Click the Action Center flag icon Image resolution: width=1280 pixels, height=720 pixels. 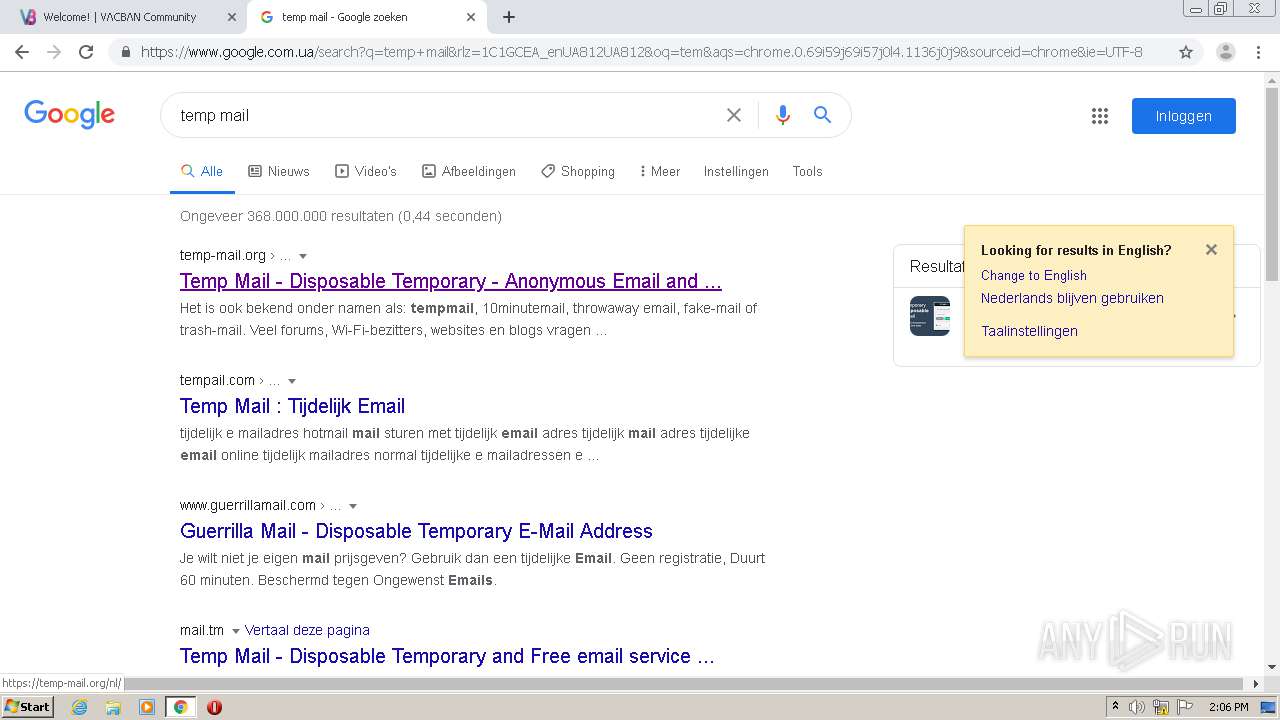pos(1185,707)
